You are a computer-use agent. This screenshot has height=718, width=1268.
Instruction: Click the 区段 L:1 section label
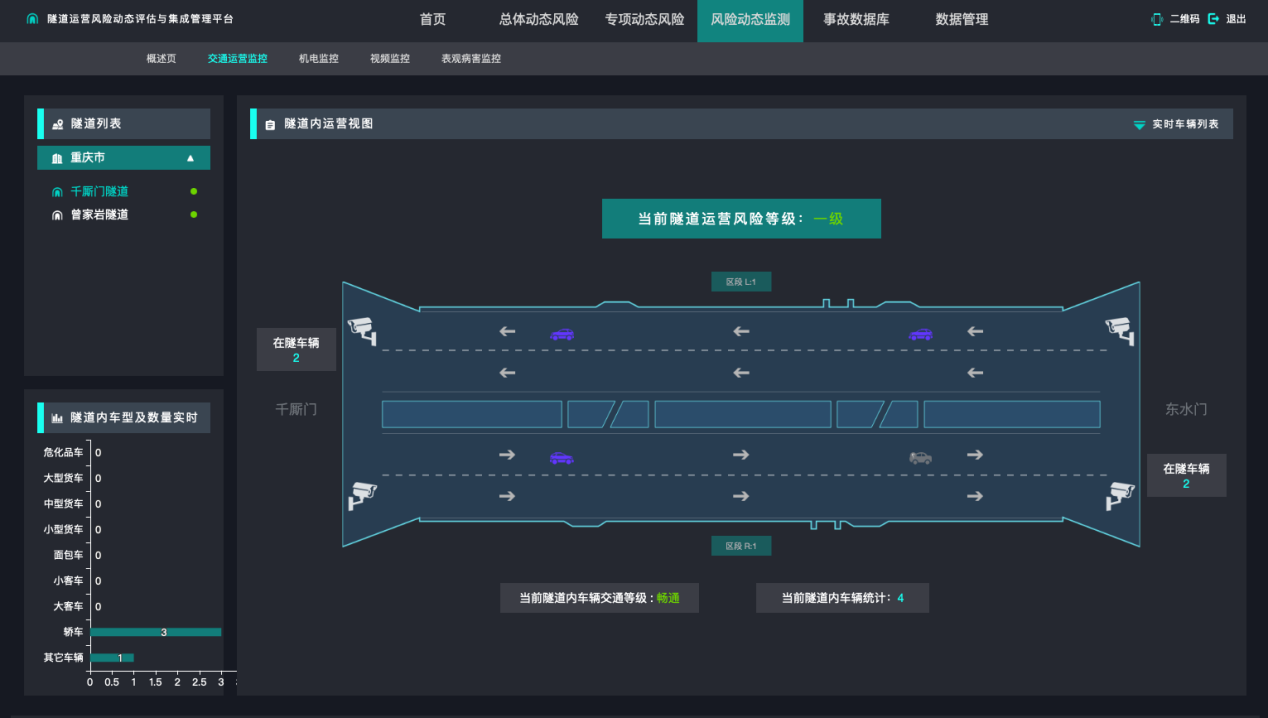tap(741, 282)
